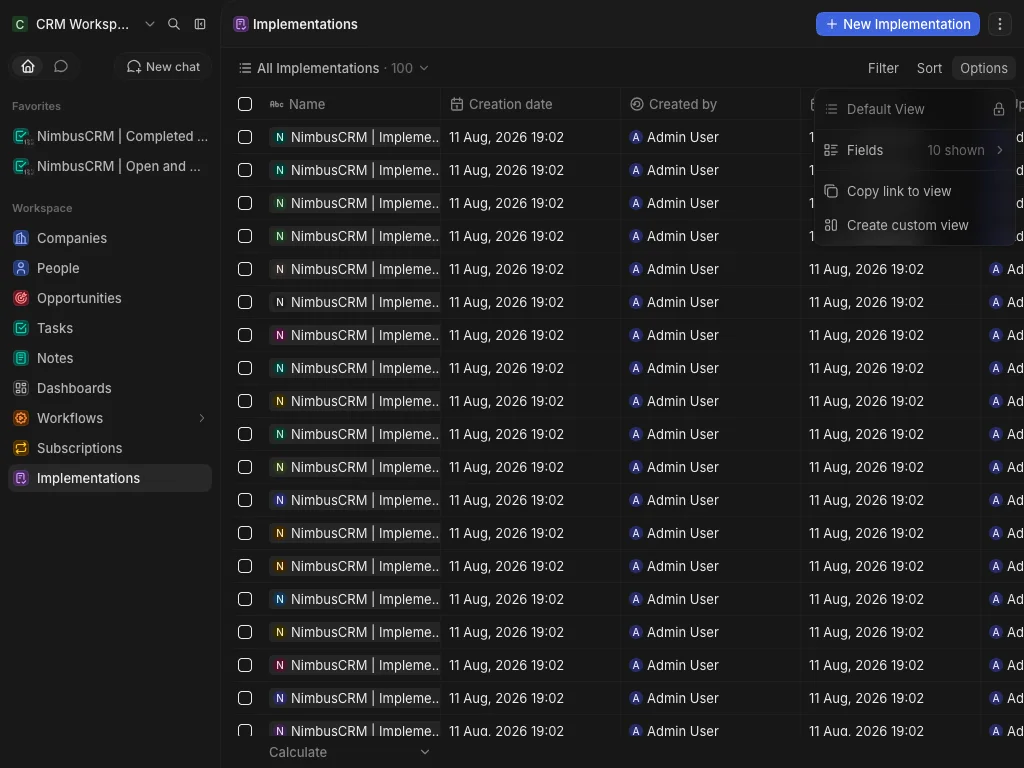Check the fourth row's checkbox

[245, 236]
